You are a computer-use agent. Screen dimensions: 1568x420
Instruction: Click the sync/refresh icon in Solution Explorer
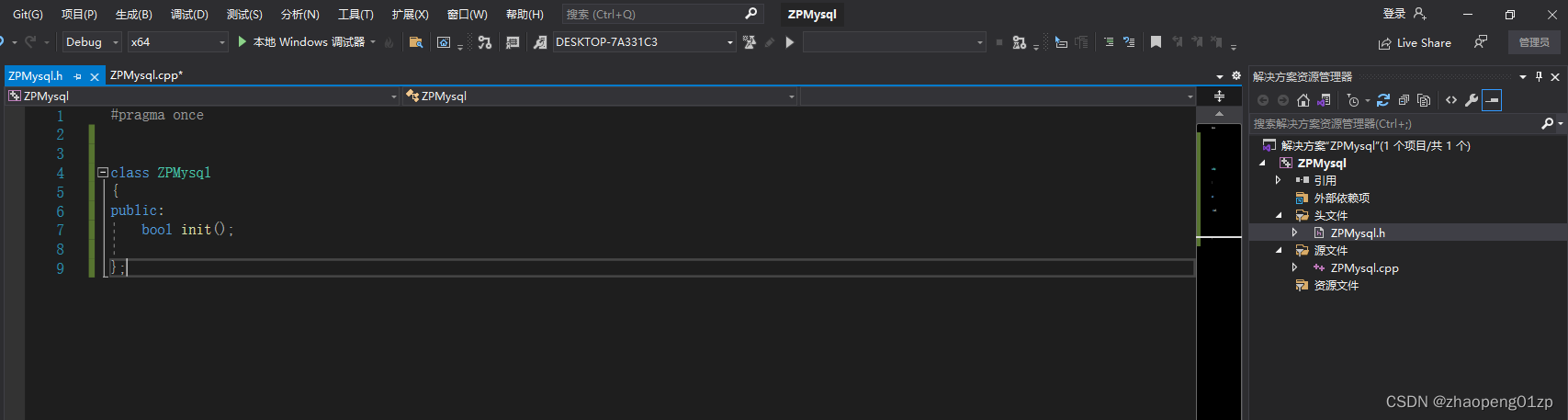tap(1383, 100)
